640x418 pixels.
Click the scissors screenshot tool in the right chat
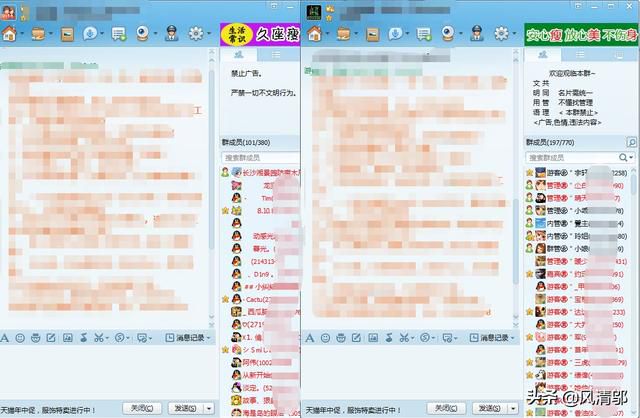pyautogui.click(x=404, y=338)
